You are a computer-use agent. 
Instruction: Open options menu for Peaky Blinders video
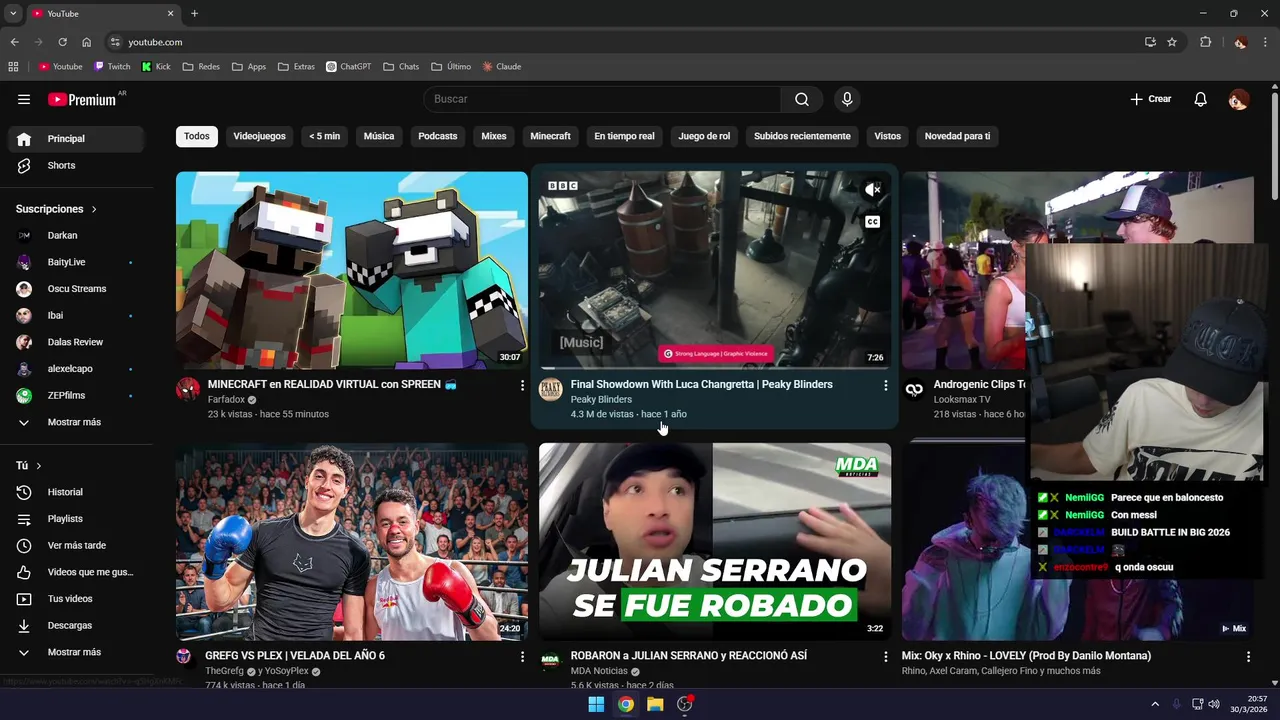coord(885,385)
